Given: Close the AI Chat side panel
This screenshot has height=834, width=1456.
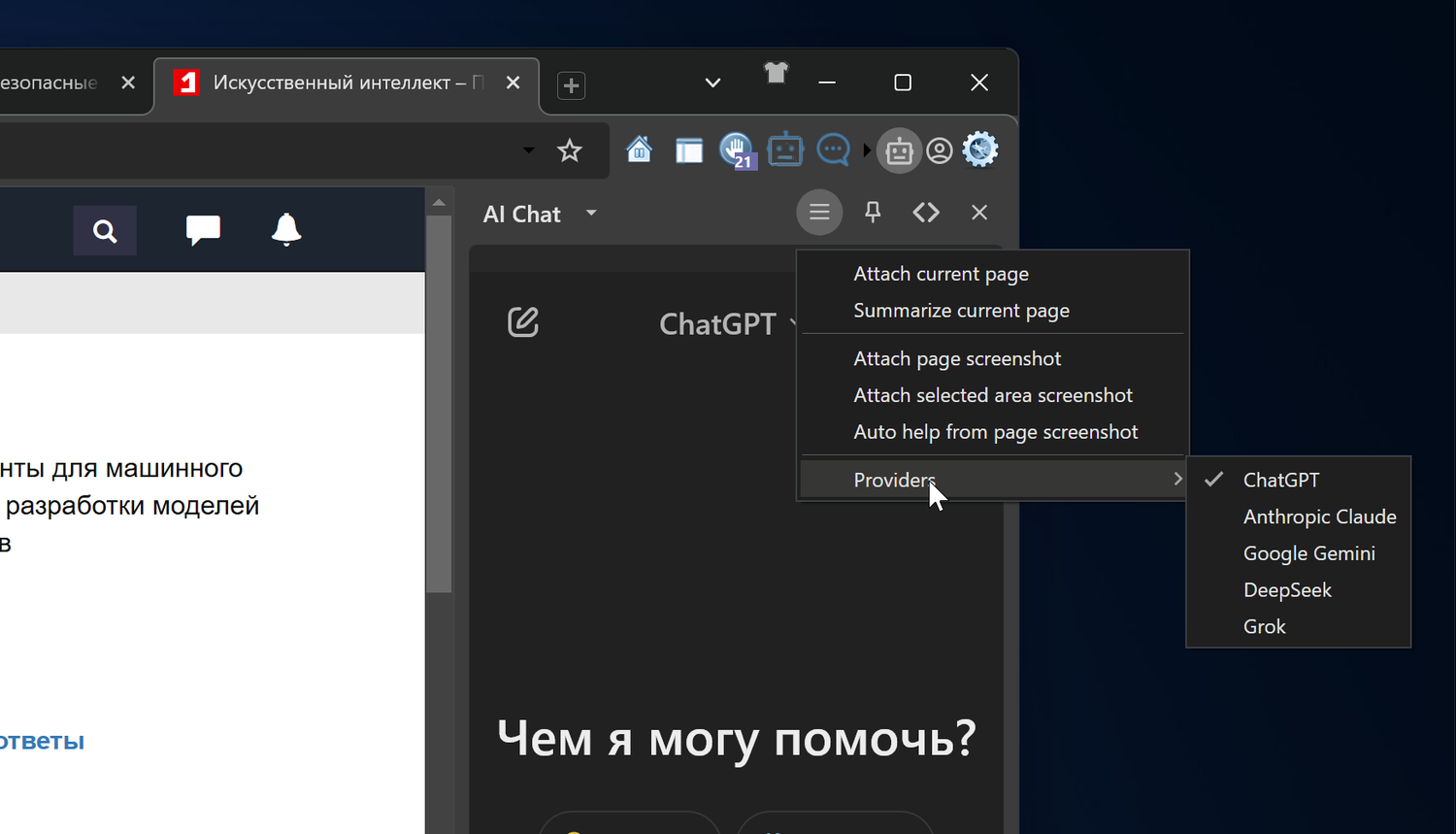Looking at the screenshot, I should [x=979, y=213].
